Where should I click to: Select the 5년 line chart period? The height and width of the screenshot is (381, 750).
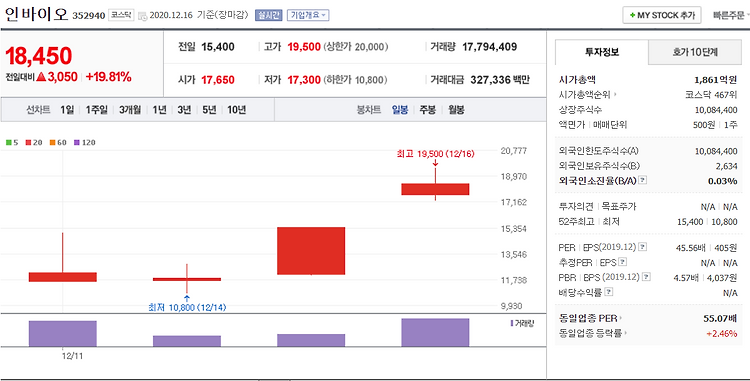(x=209, y=110)
